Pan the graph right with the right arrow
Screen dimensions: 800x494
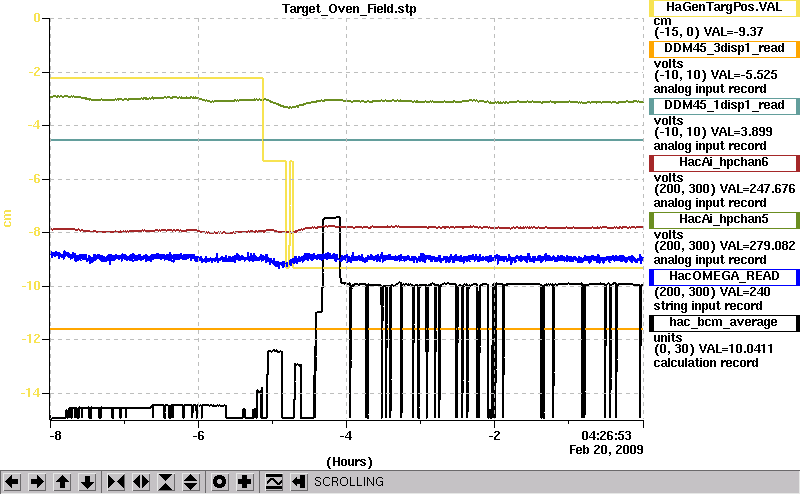click(x=37, y=482)
